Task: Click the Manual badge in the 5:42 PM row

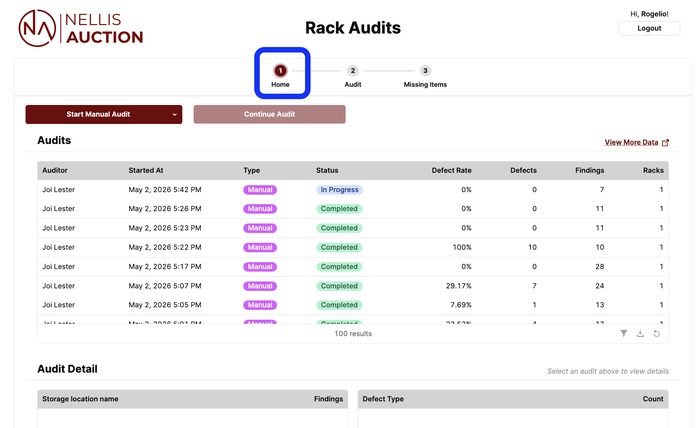Action: 260,190
